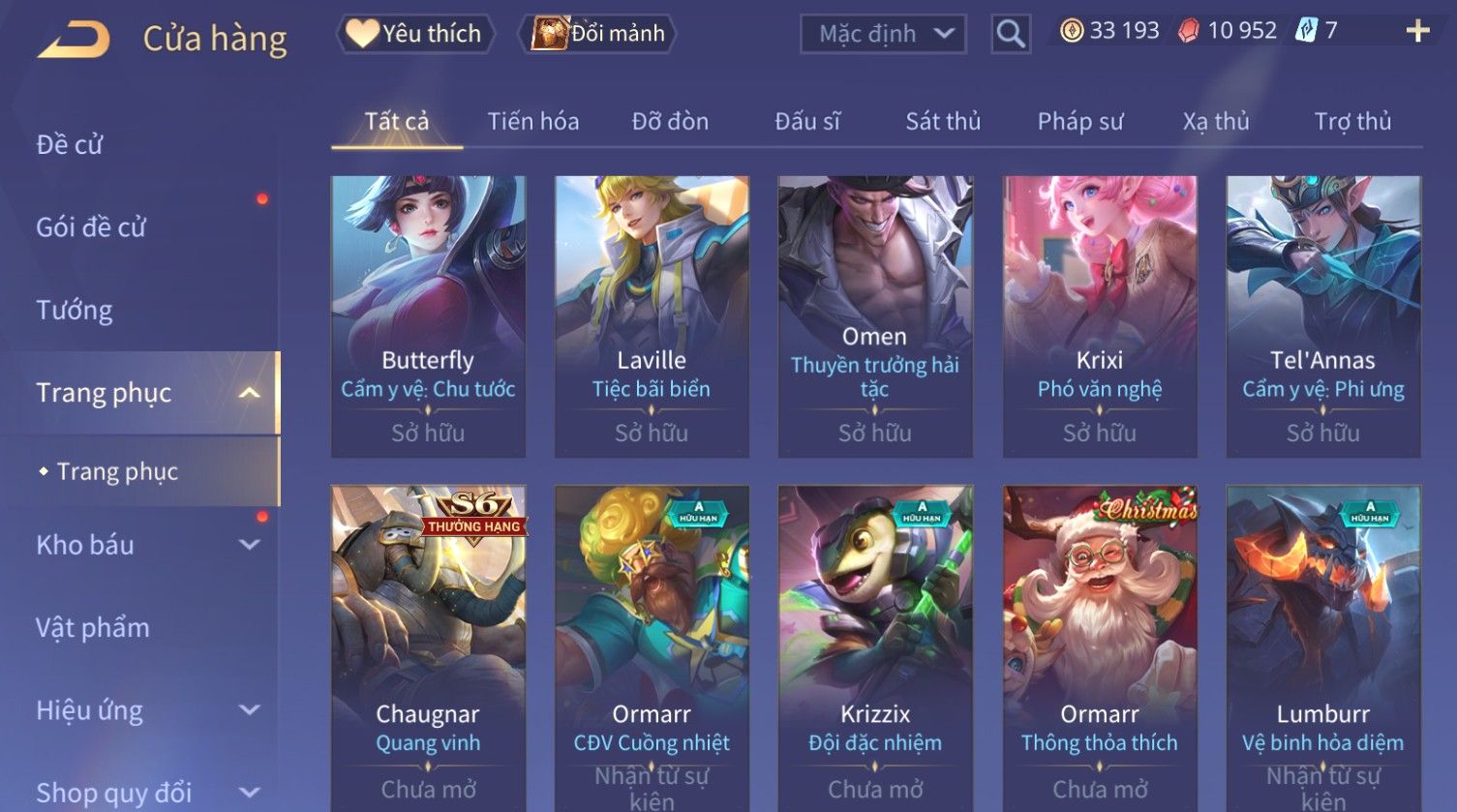Switch to the Tiến hóa tab

533,122
